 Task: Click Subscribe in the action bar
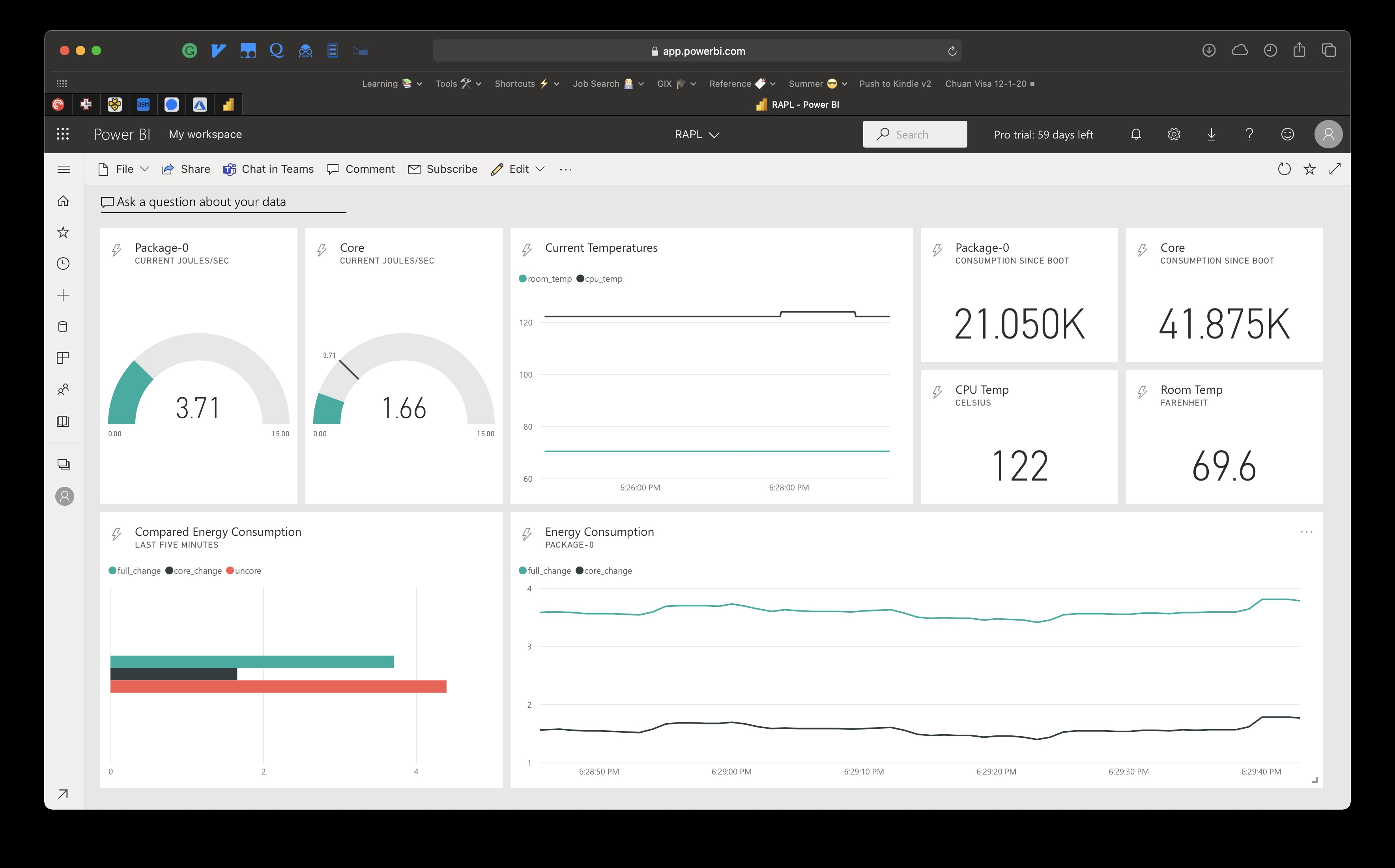click(442, 169)
